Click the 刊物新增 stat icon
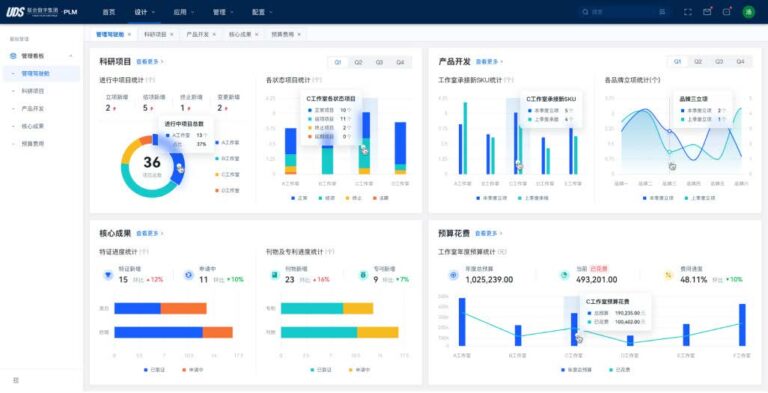 click(274, 275)
